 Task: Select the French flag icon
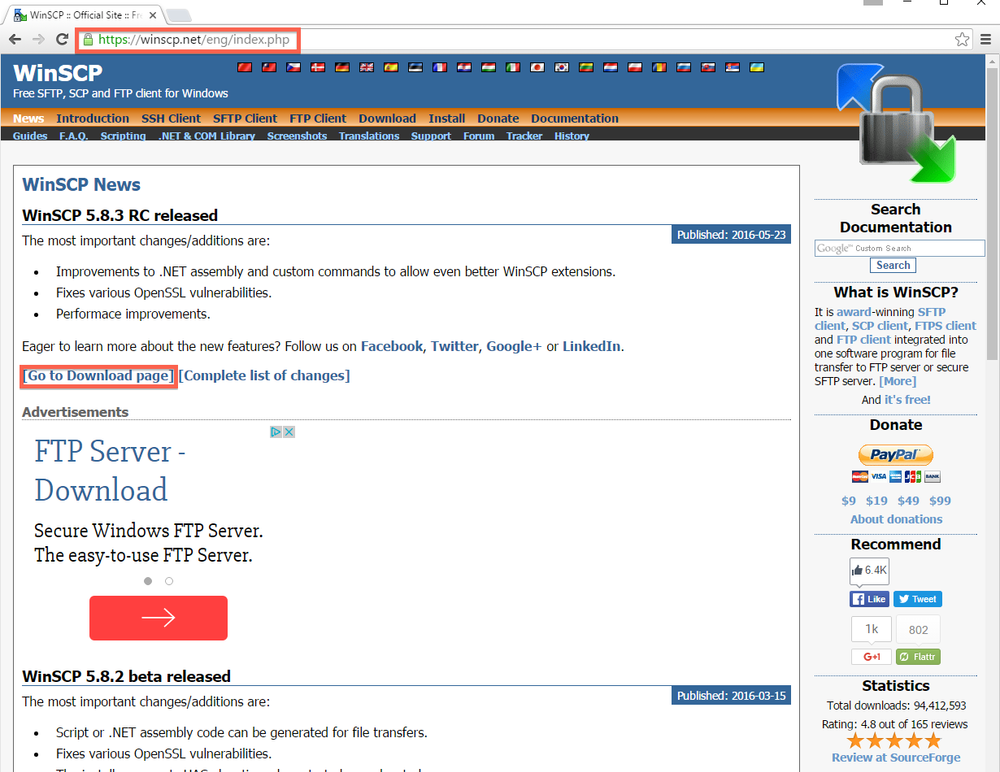tap(439, 67)
